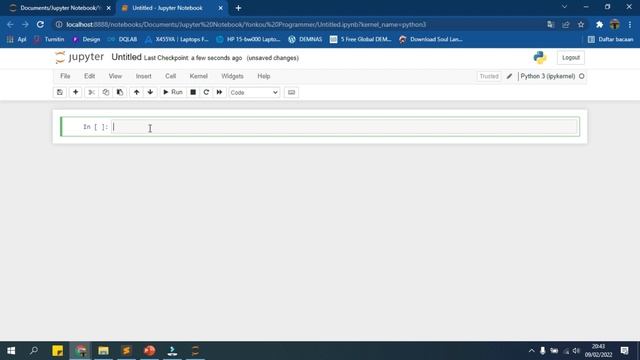The image size is (640, 360).
Task: Rename the notebook title Untitled
Action: [x=127, y=57]
